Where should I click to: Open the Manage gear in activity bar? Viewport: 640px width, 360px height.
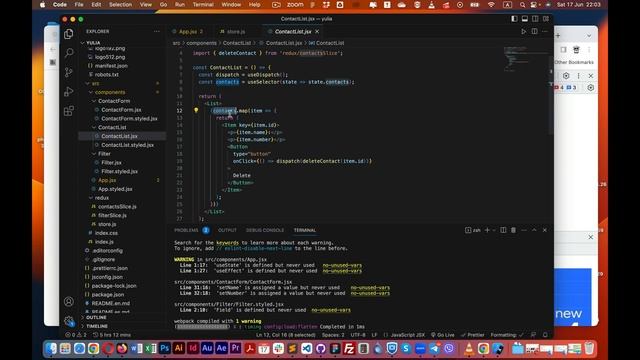(x=69, y=321)
